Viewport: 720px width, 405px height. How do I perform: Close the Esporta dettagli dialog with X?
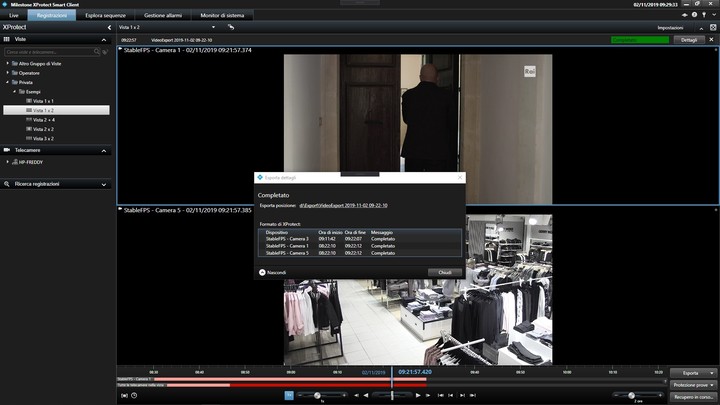pyautogui.click(x=459, y=177)
